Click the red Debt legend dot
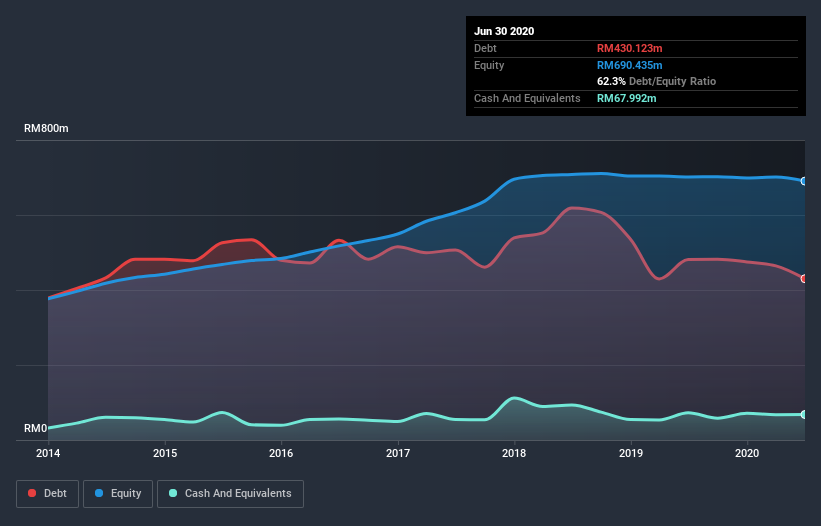The width and height of the screenshot is (821, 526). [x=32, y=493]
